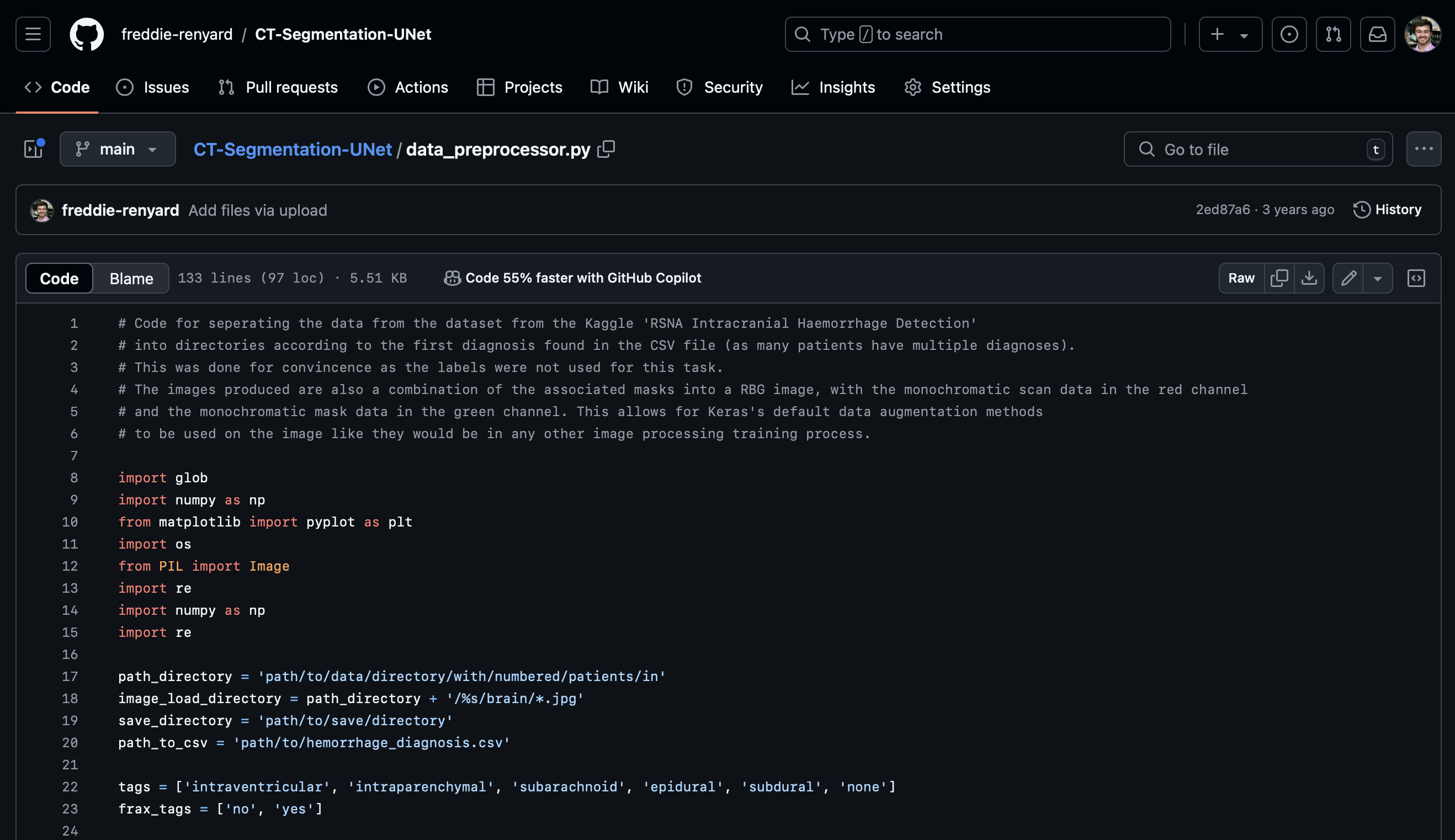Click the Raw button
Viewport: 1455px width, 840px height.
1241,278
